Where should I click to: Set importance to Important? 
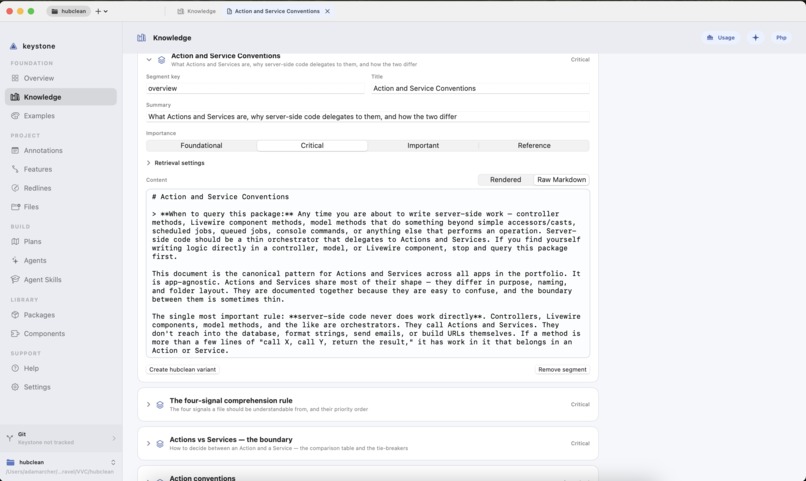click(423, 145)
